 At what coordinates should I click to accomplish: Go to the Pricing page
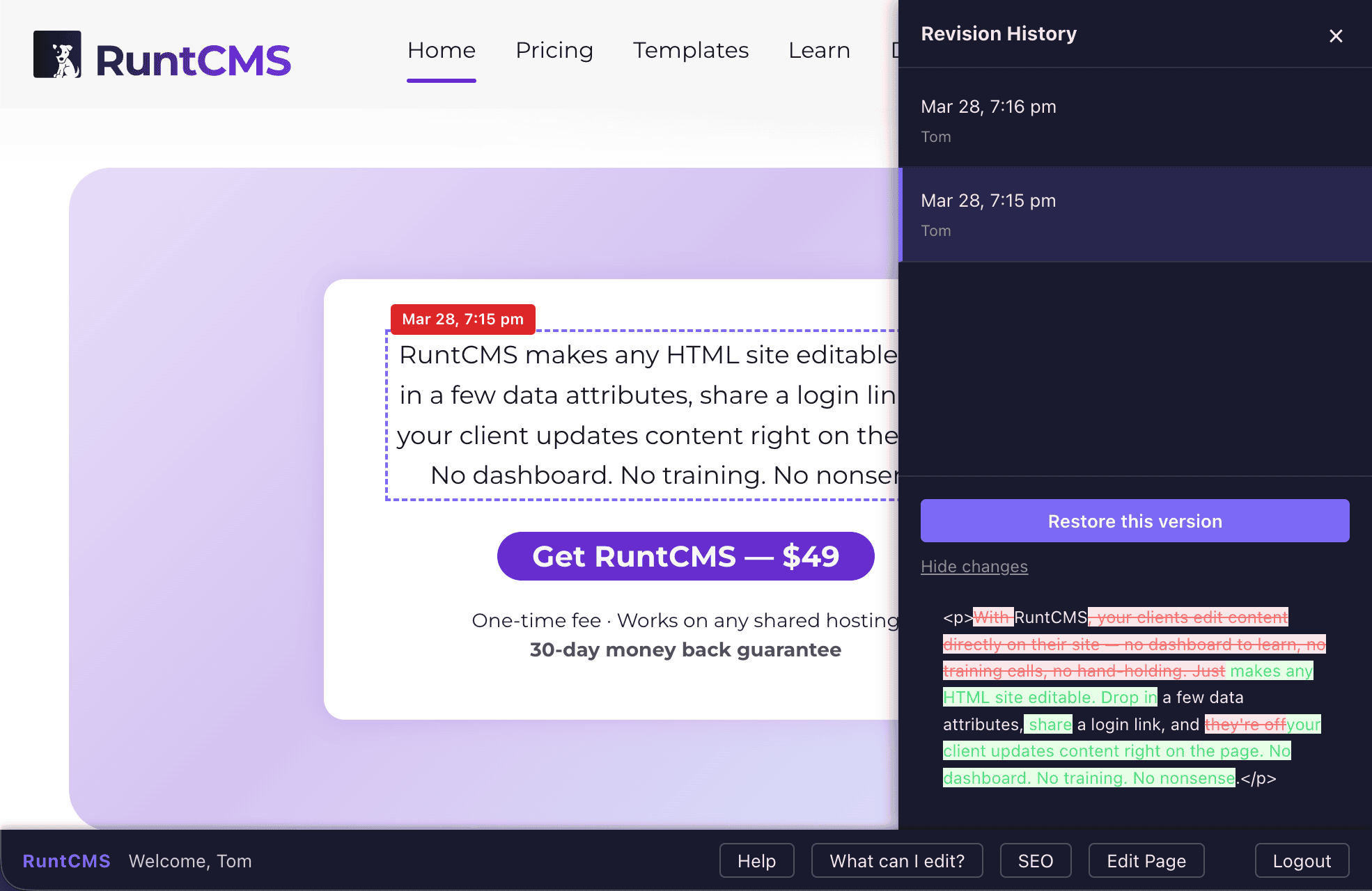click(x=554, y=50)
